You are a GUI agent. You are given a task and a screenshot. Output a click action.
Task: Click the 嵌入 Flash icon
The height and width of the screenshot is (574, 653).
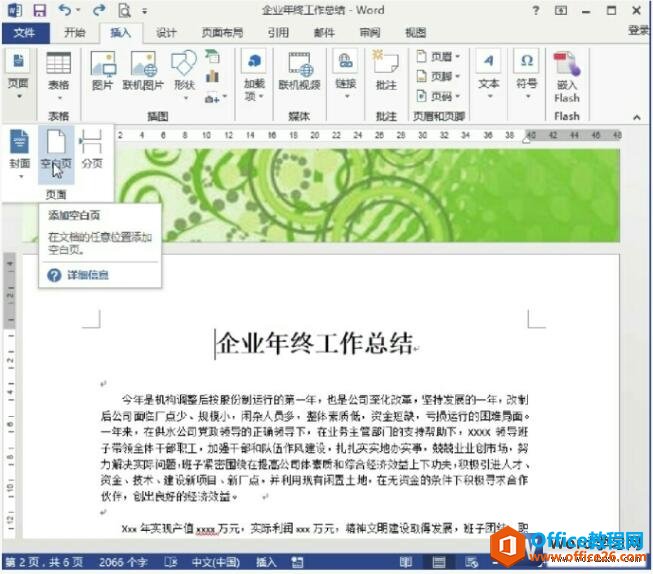click(x=566, y=77)
